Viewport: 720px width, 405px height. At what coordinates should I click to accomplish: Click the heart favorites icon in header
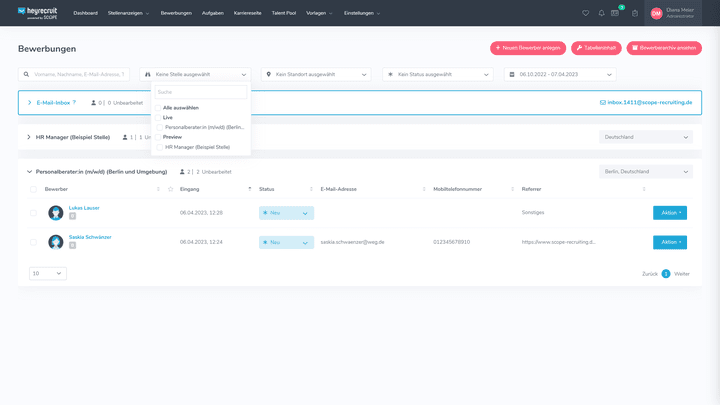[586, 13]
